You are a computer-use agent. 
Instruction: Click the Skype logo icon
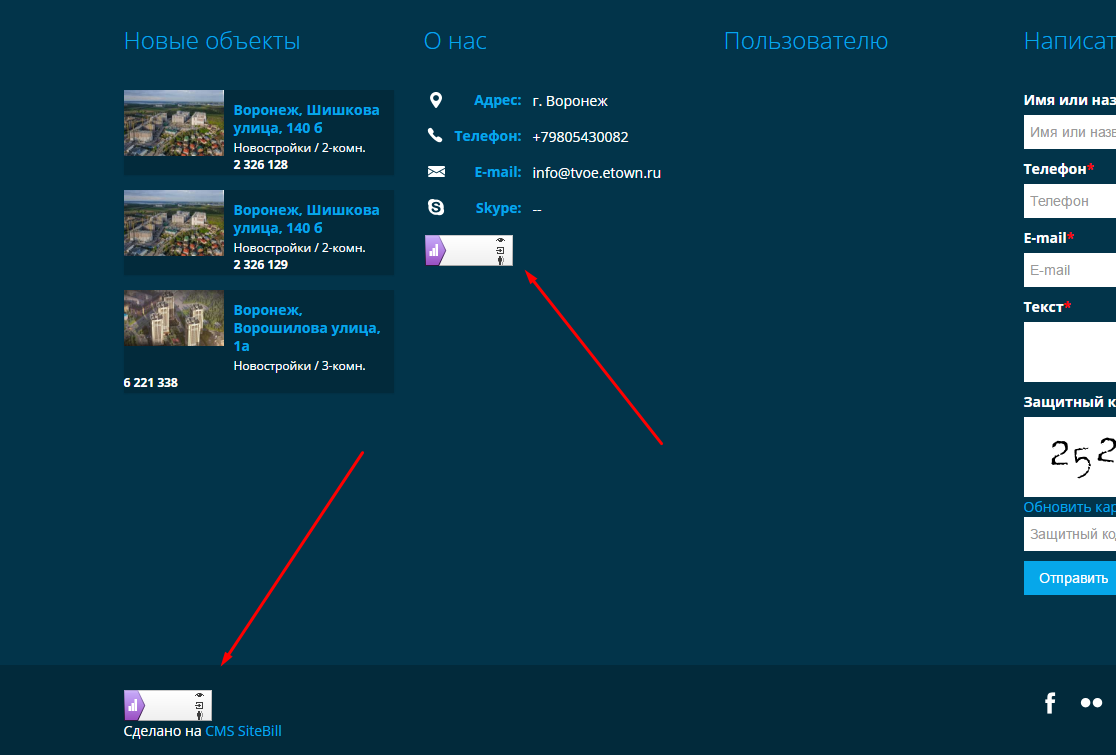[x=436, y=208]
